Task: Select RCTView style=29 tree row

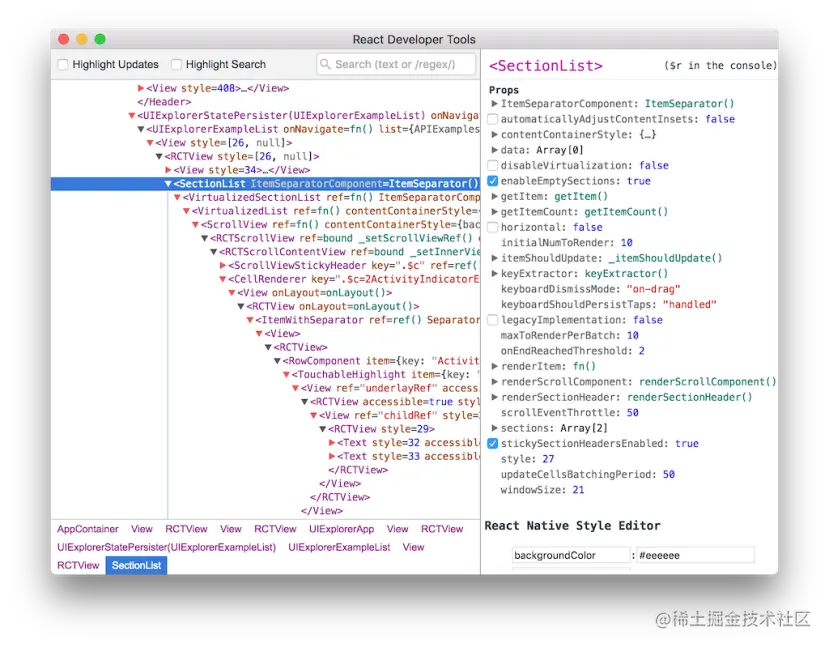Action: (x=265, y=429)
